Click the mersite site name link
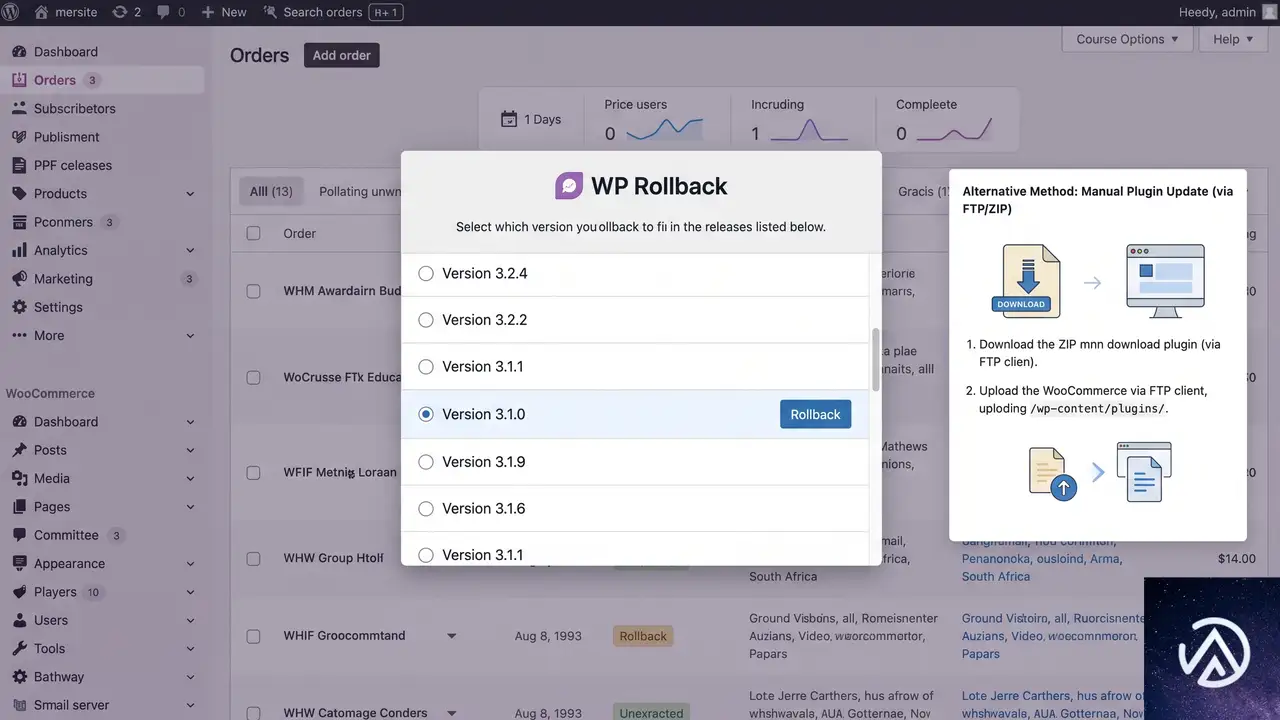The width and height of the screenshot is (1280, 720). 76,12
